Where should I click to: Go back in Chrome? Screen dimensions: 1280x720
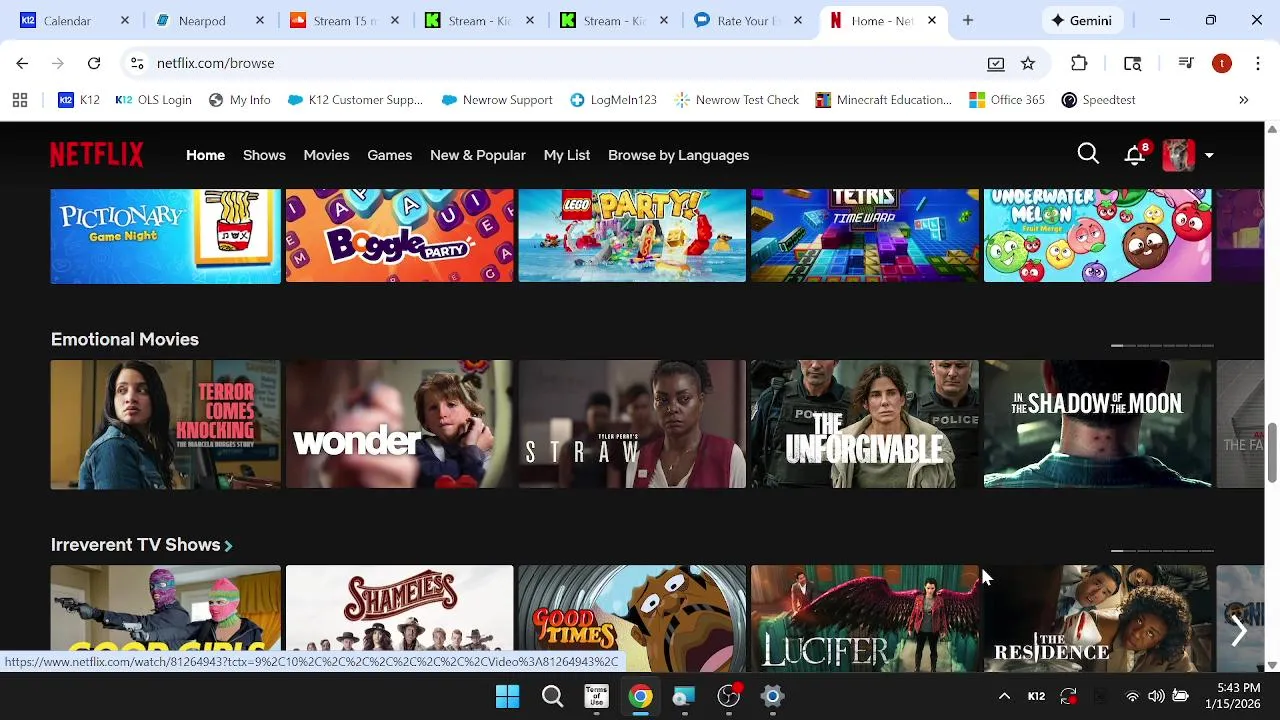click(22, 63)
